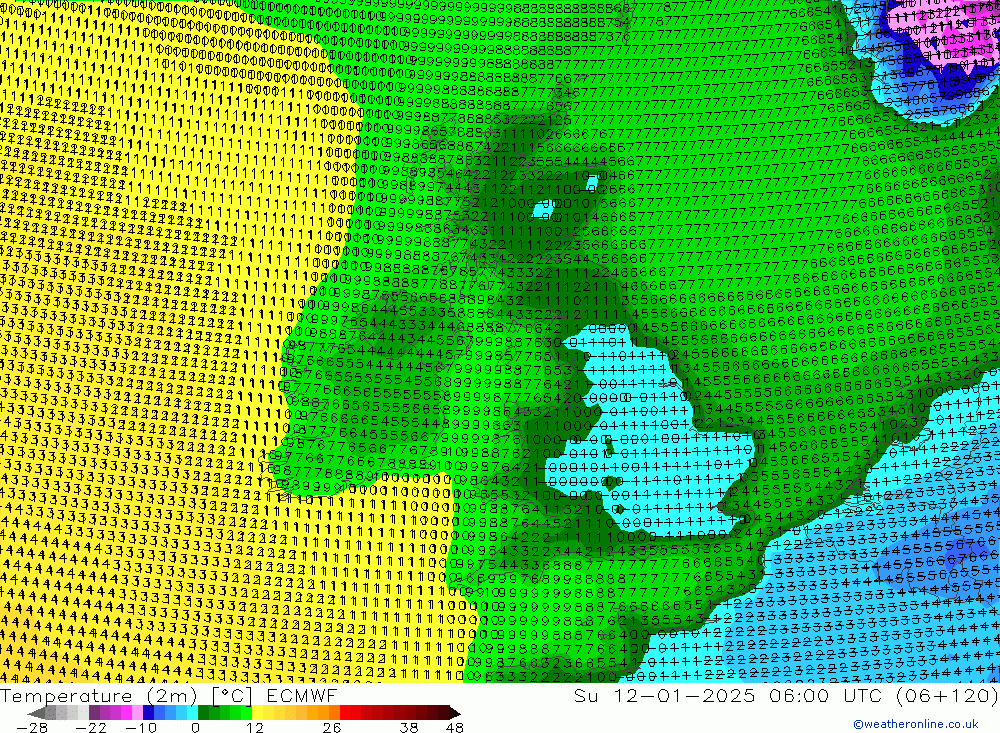Screen dimensions: 1000x733
Task: Click the magenta swatch in the color scale
Action: pos(126,713)
